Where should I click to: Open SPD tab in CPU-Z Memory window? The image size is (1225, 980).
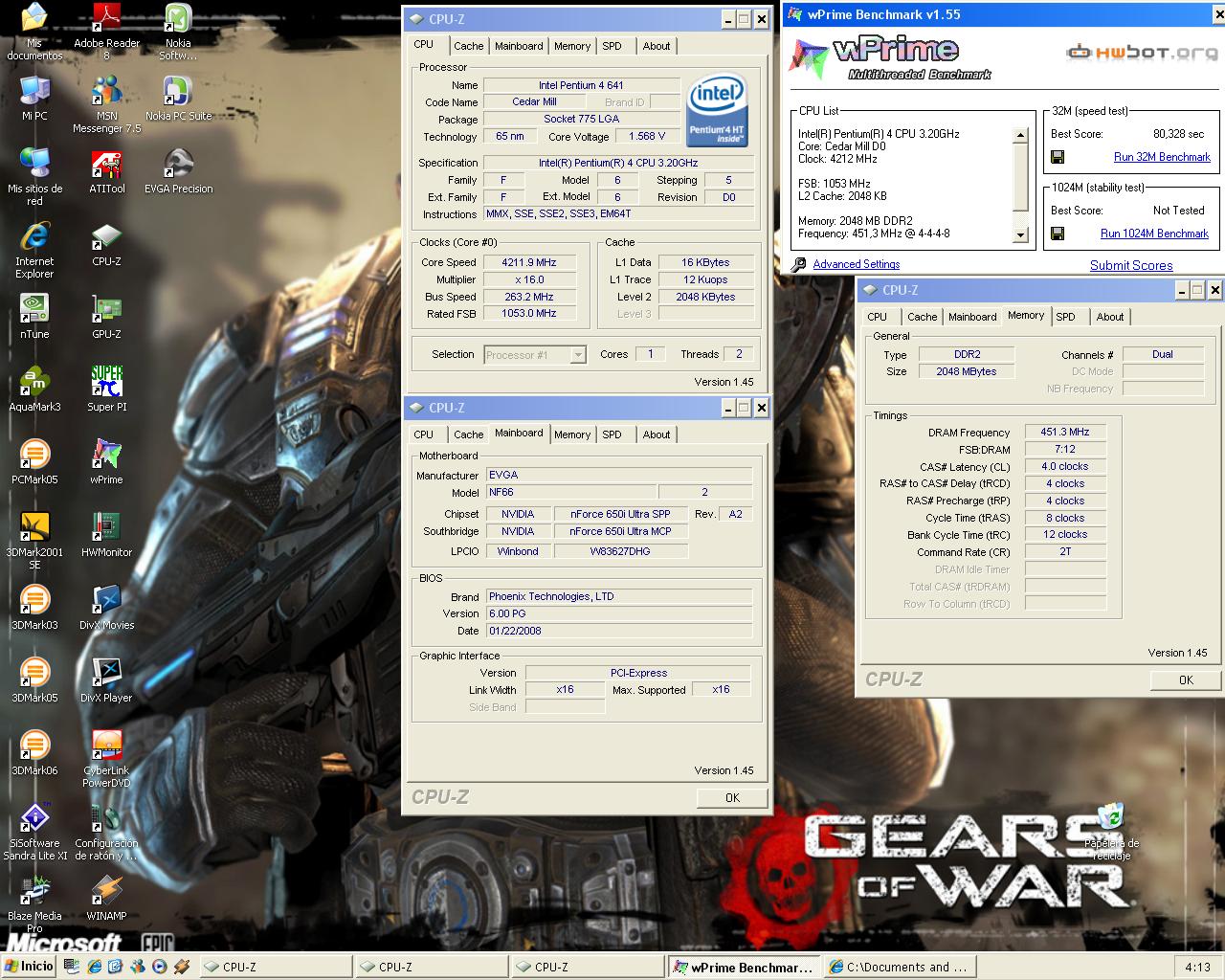pyautogui.click(x=1065, y=317)
